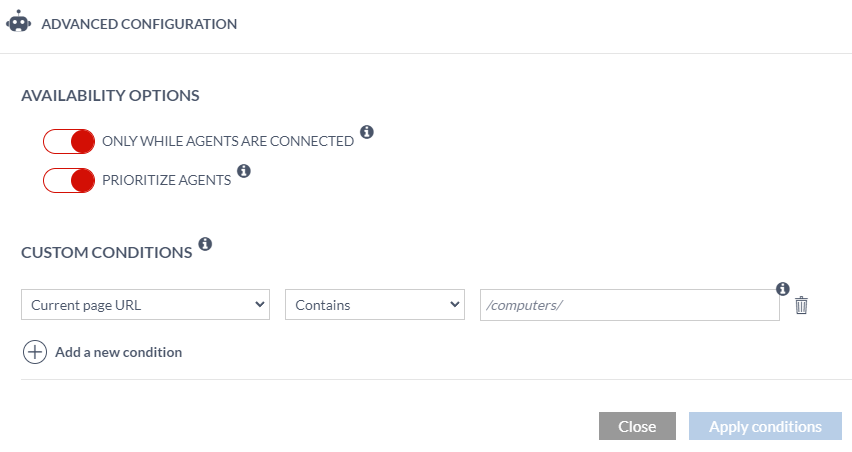852x452 pixels.
Task: Click the Custom Conditions heading text
Action: 106,253
